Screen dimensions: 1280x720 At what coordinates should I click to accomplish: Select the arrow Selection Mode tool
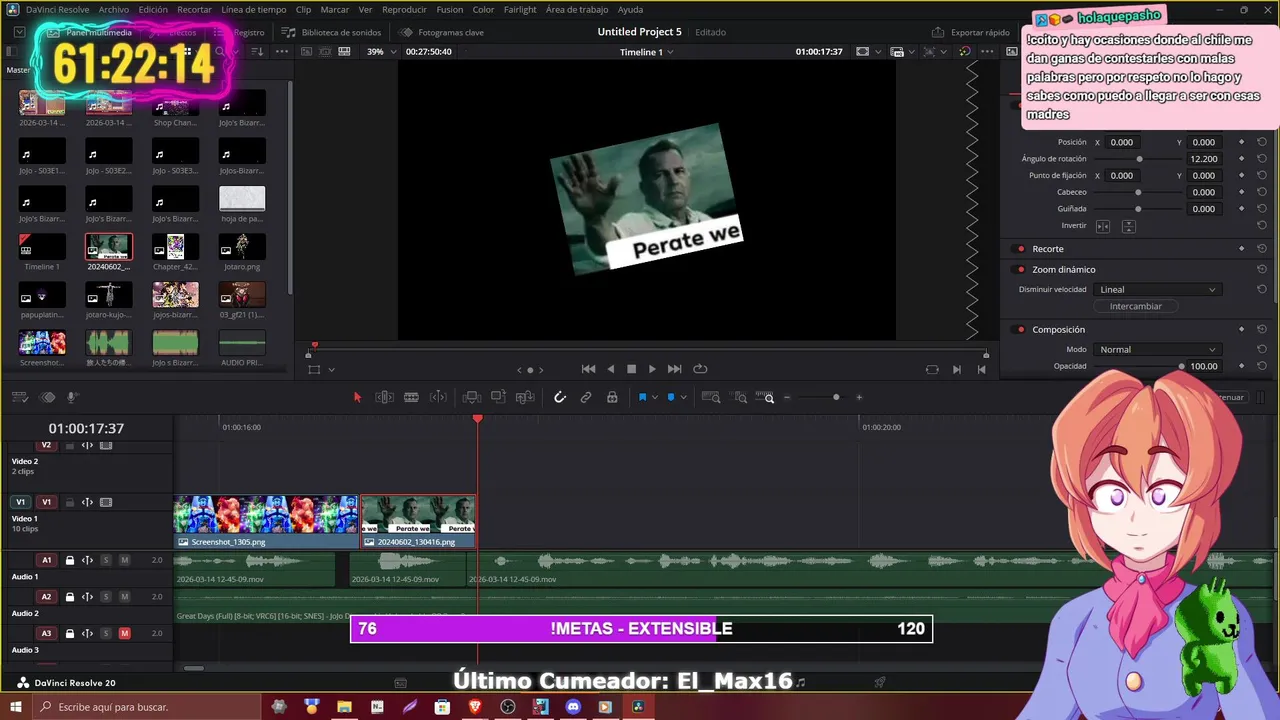pyautogui.click(x=357, y=397)
